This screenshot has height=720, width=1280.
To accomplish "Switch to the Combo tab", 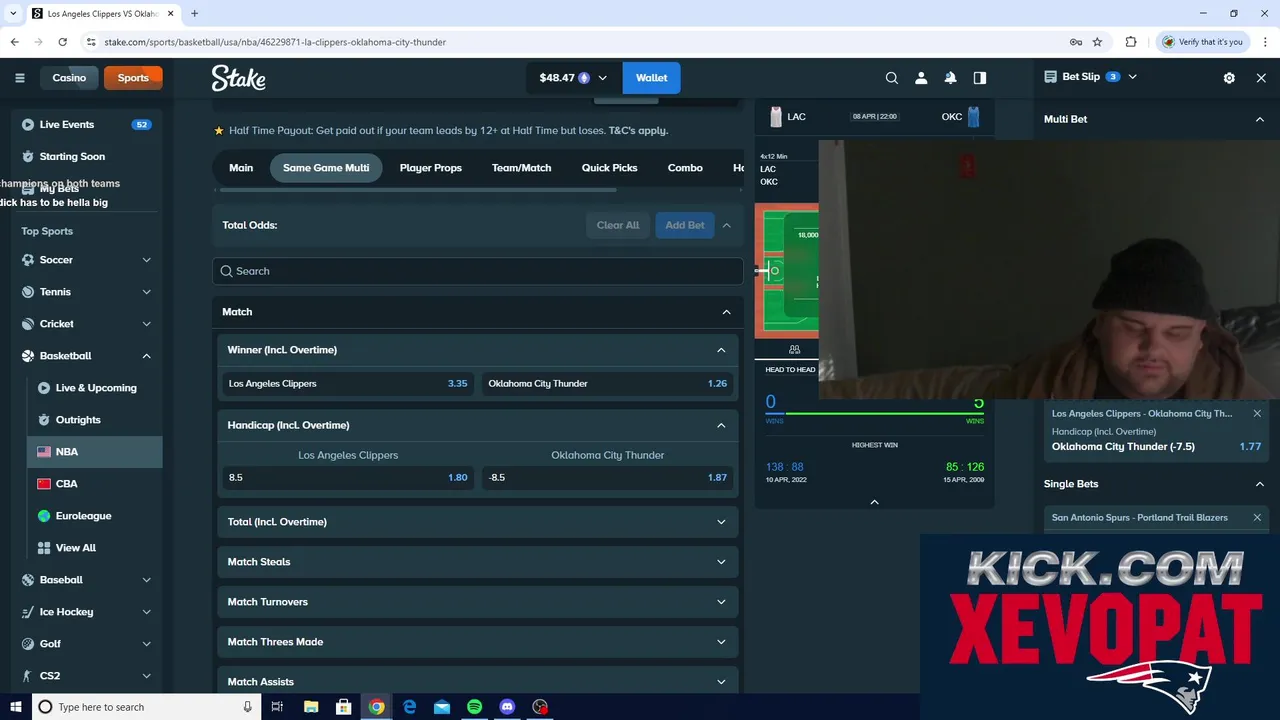I will pyautogui.click(x=685, y=168).
